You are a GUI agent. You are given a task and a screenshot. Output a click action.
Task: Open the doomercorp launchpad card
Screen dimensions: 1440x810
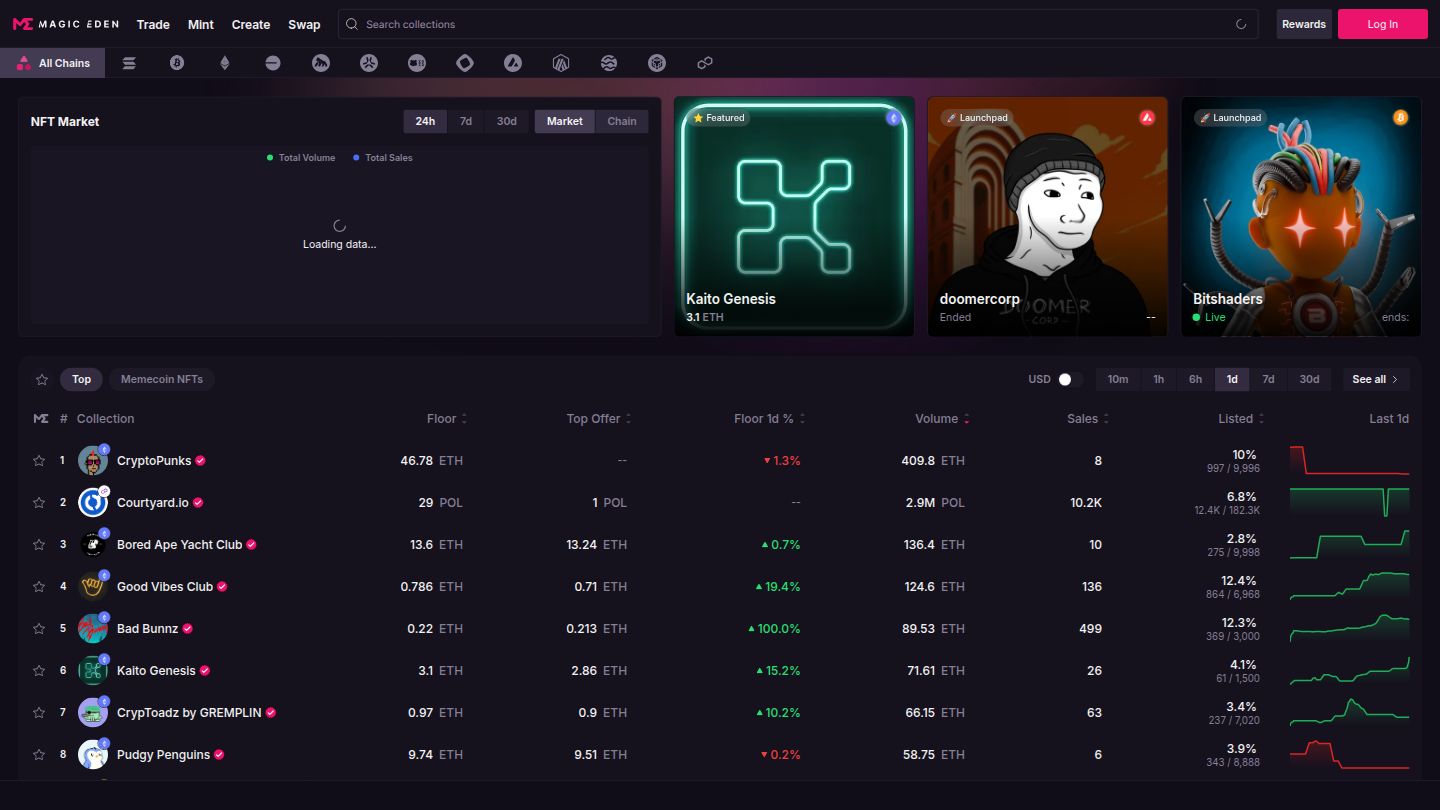(x=1048, y=216)
